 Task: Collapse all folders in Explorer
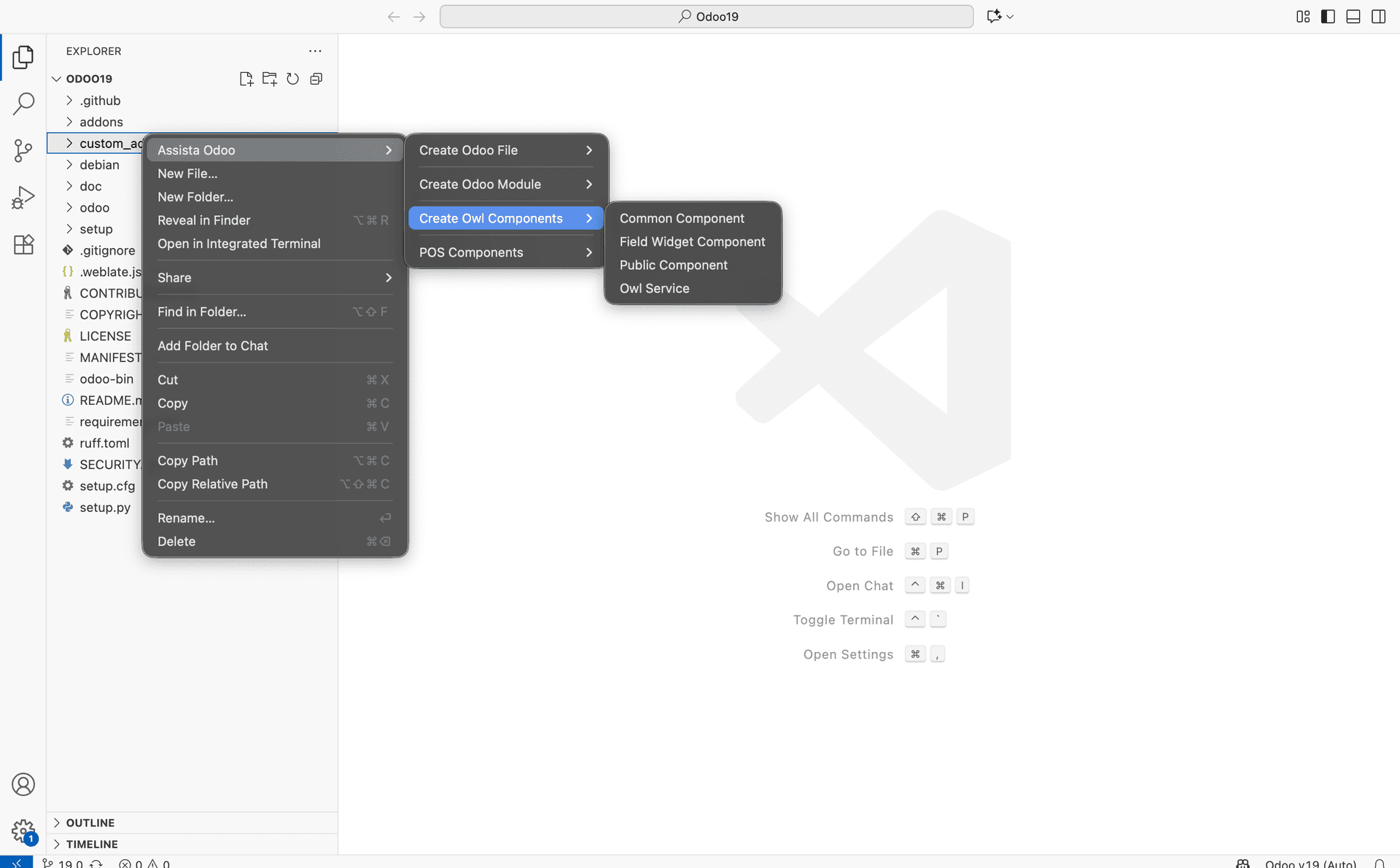click(316, 79)
